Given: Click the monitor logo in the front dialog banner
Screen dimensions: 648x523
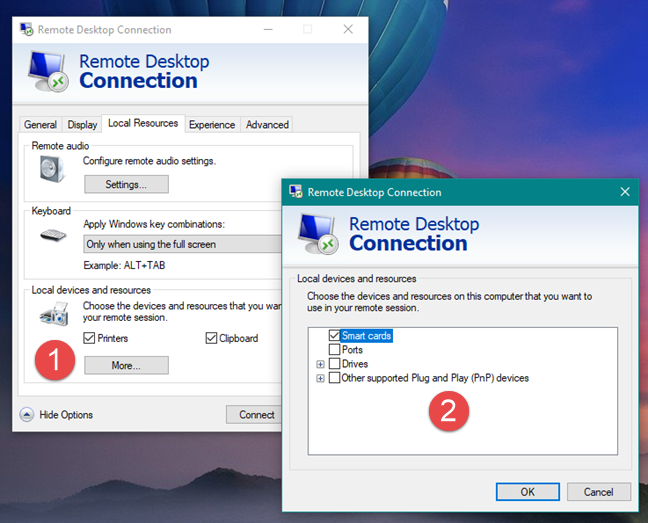Looking at the screenshot, I should (318, 234).
